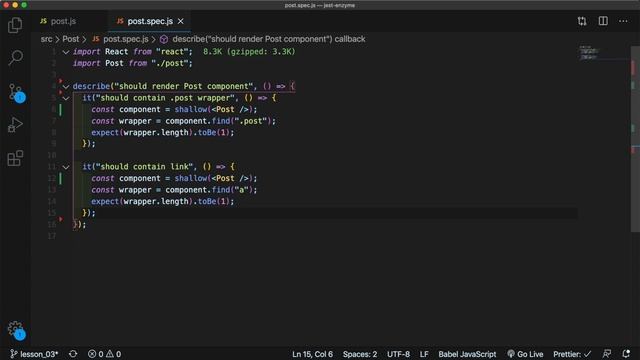The image size is (640, 360).
Task: Place cursor on the 'import Post from' line
Action: pos(132,63)
